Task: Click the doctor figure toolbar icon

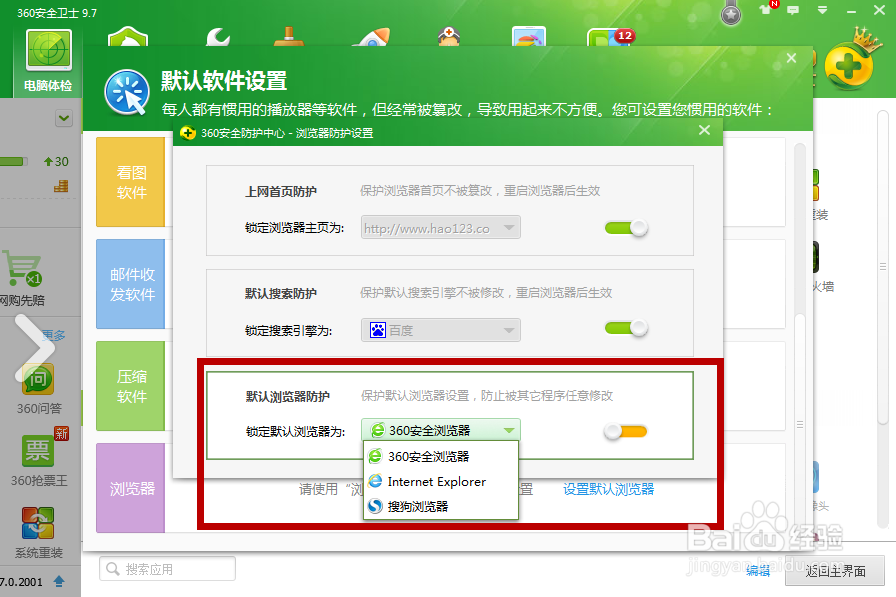Action: [x=449, y=37]
